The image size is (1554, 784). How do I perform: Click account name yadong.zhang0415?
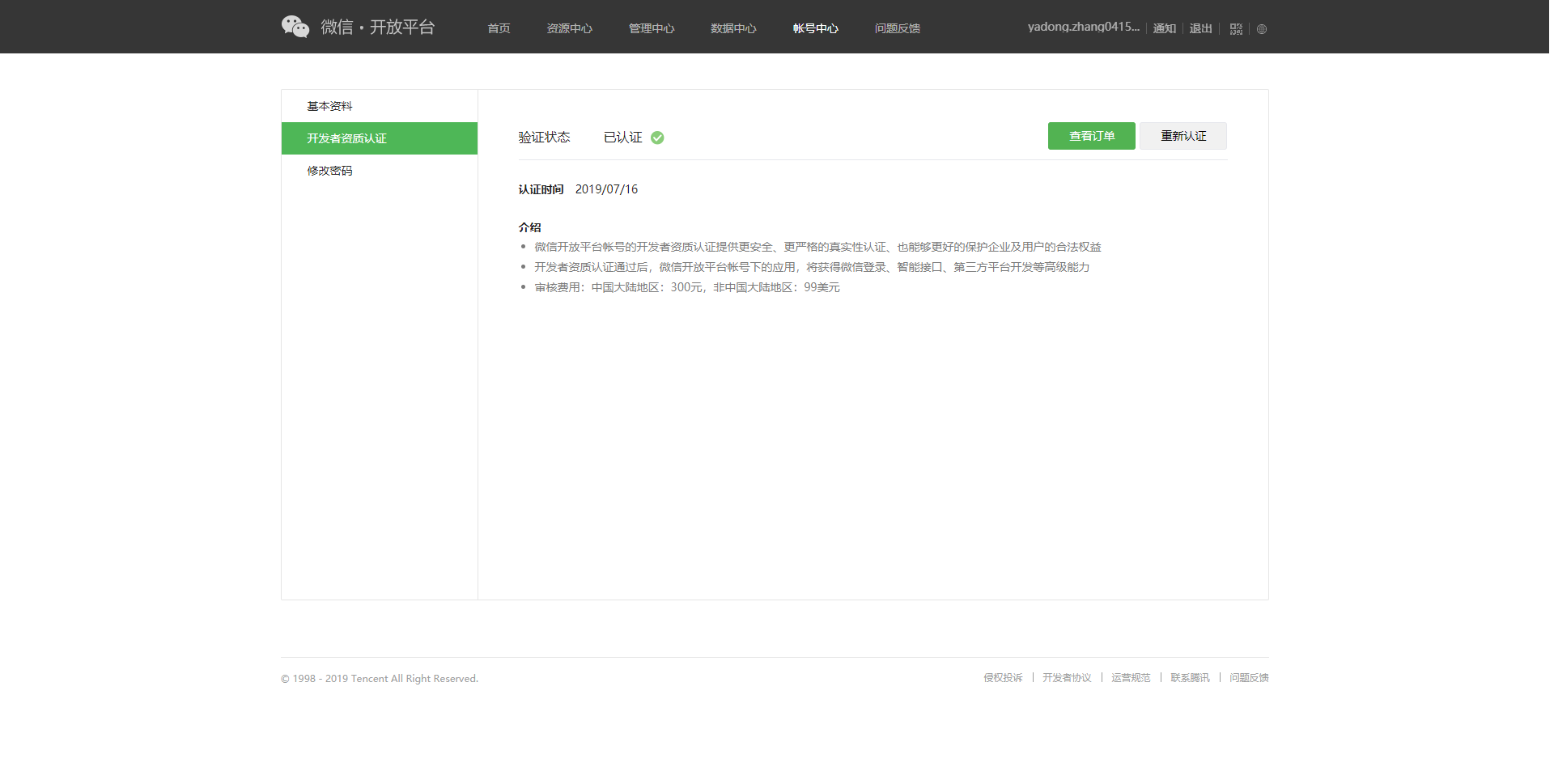coord(1083,27)
